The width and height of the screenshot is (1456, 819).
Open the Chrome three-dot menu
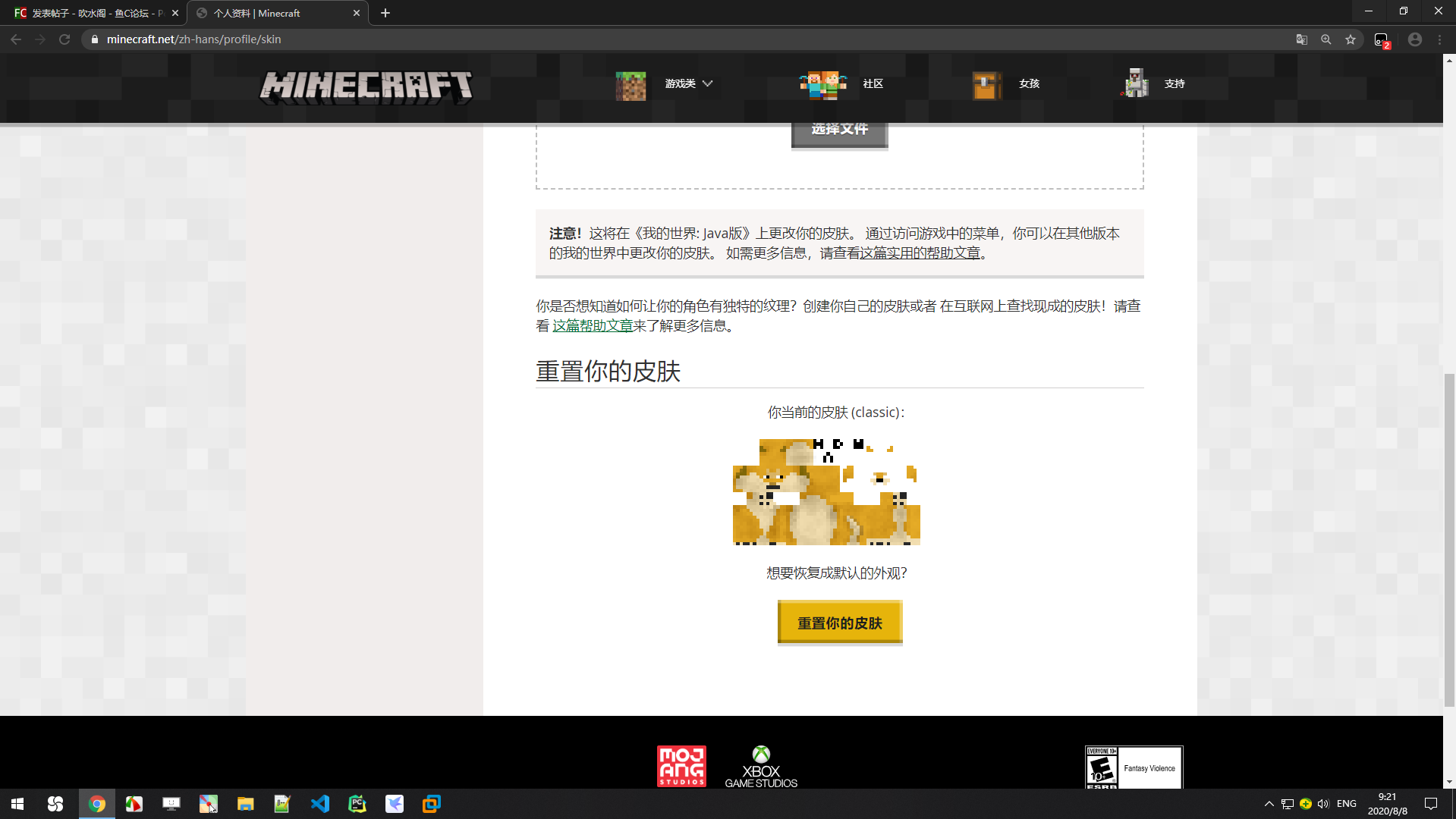(x=1440, y=39)
